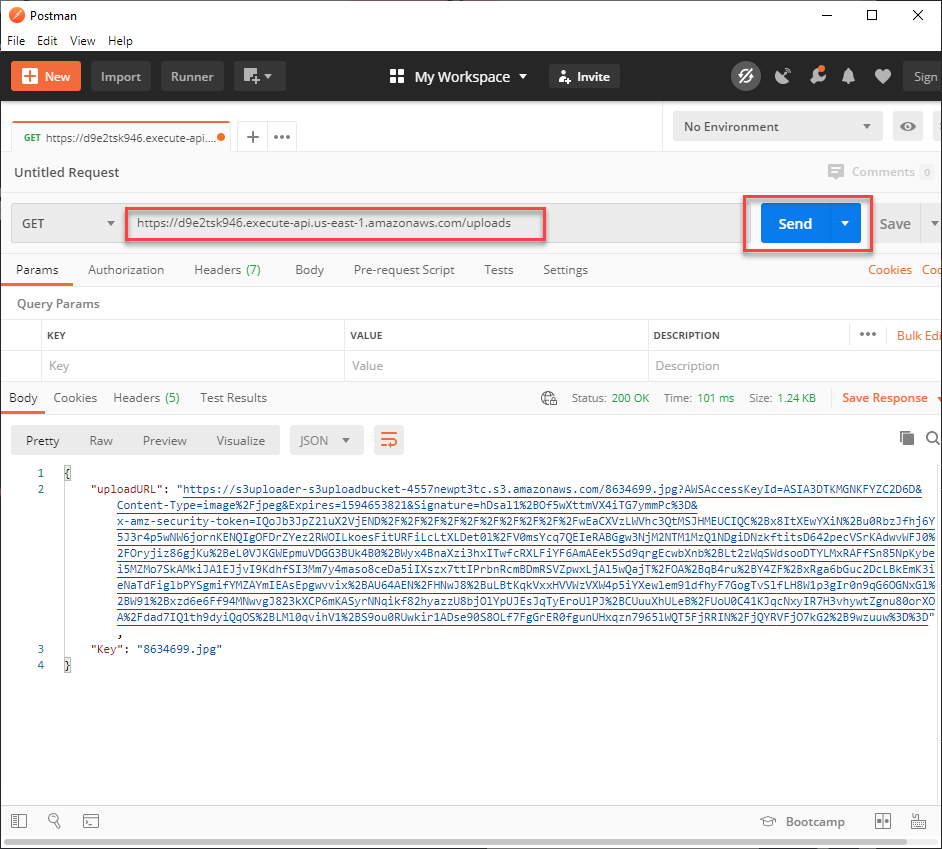Open the Comments panel
This screenshot has height=849, width=942.
coord(879,172)
